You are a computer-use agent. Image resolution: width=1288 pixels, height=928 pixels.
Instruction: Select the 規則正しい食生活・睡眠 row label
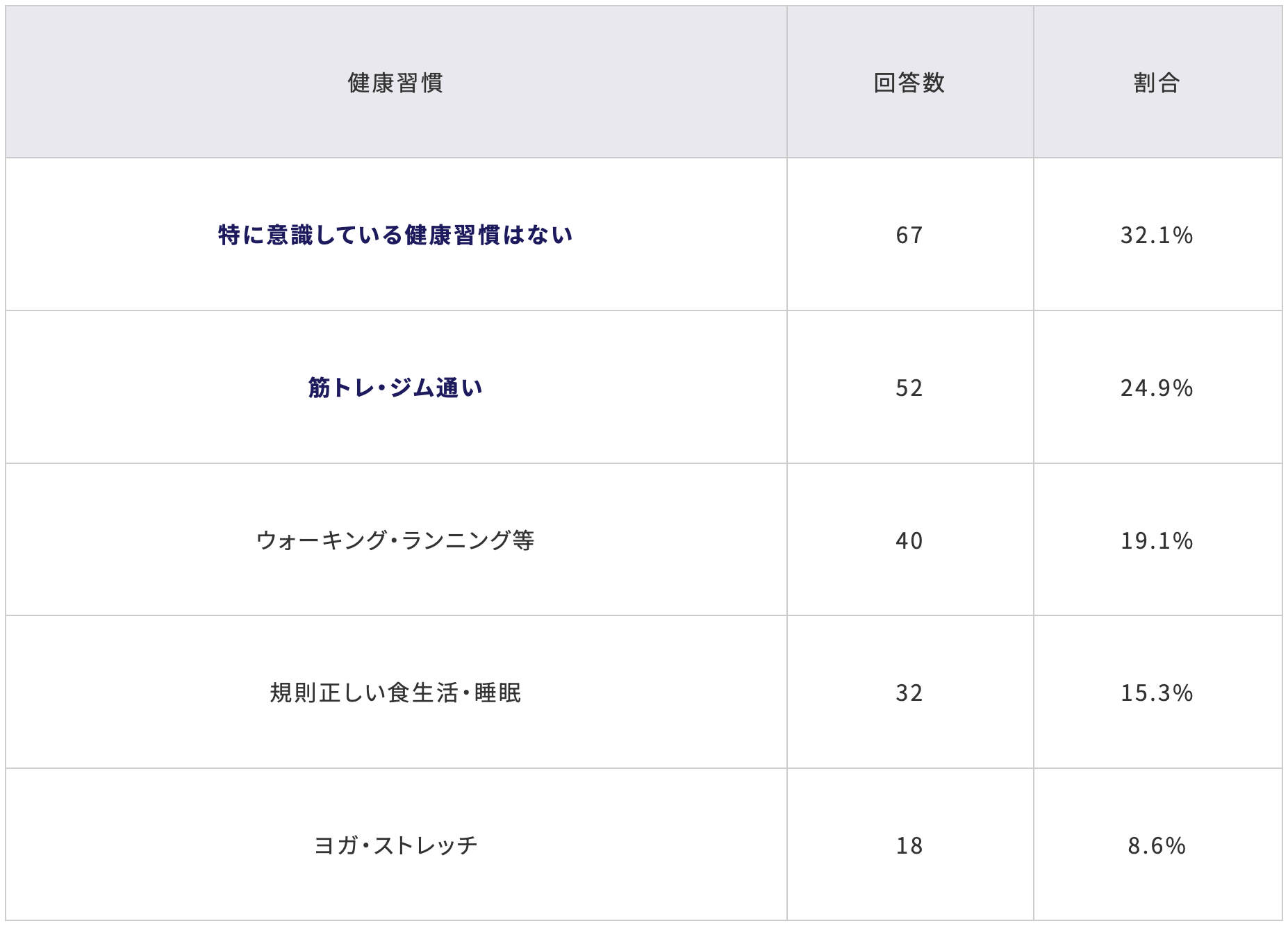[x=395, y=693]
